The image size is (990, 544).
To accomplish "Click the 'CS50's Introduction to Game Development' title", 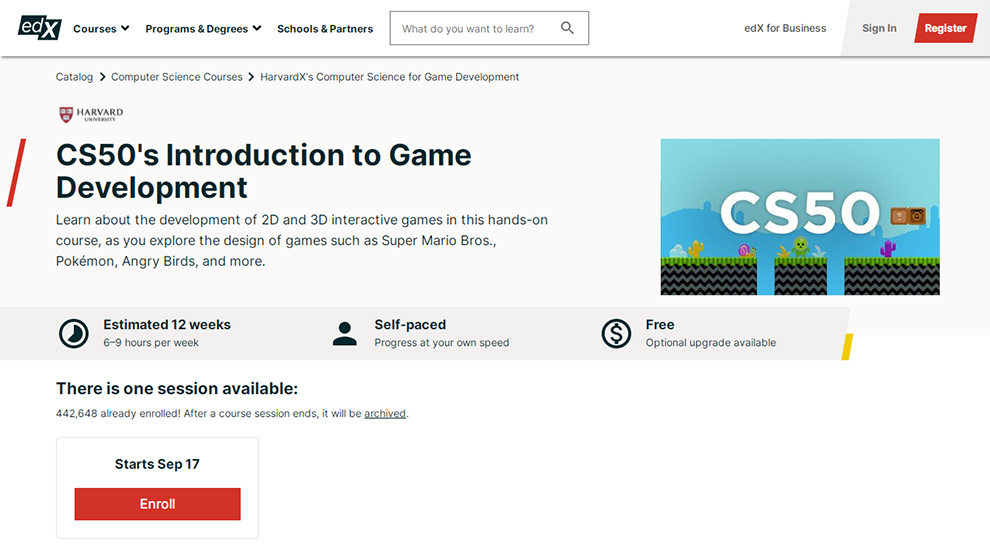I will [x=263, y=171].
